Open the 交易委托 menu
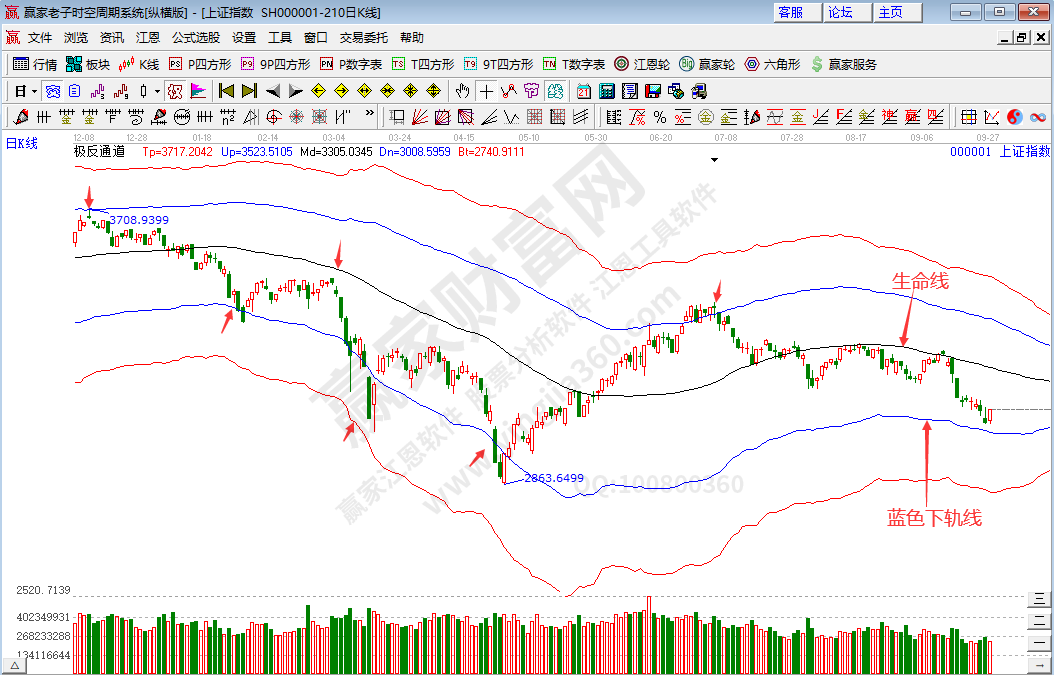 [x=364, y=38]
